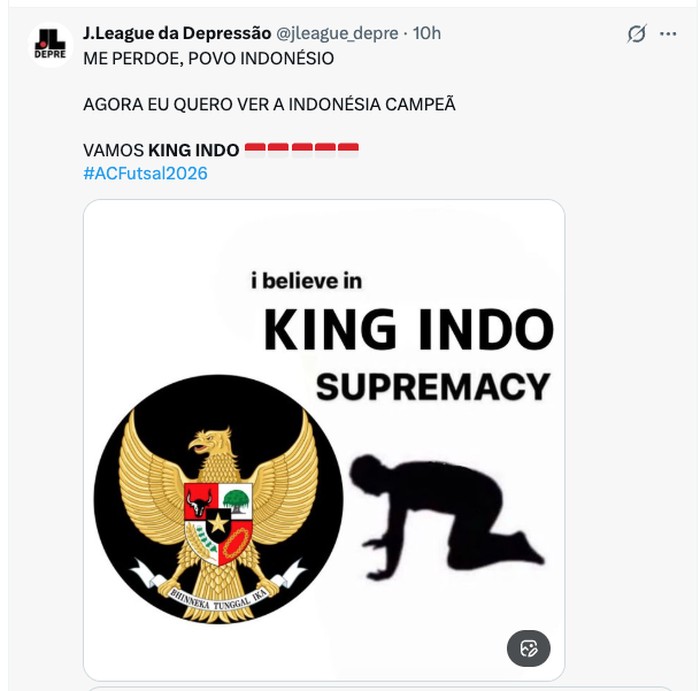Click the image edit icon on the meme
700x691 pixels.
[529, 648]
